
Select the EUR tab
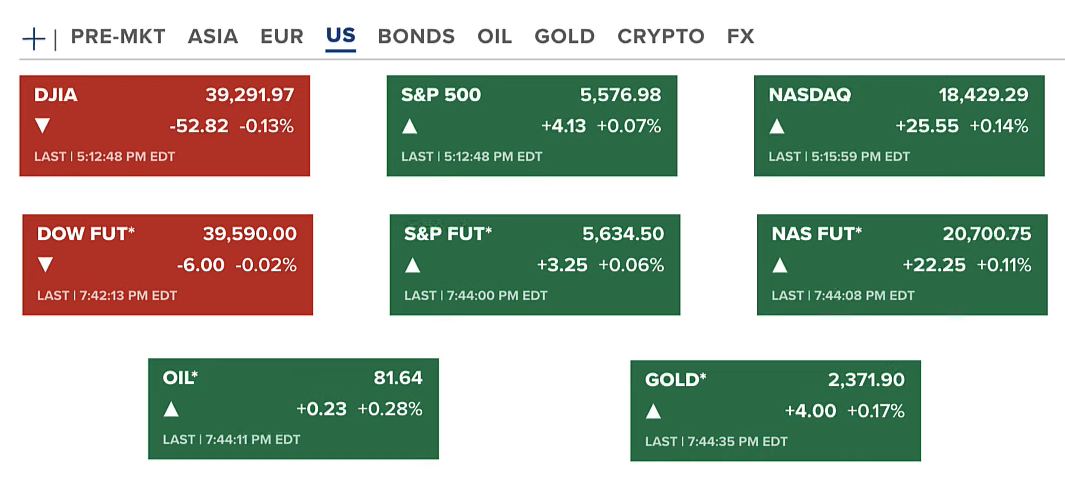click(282, 37)
